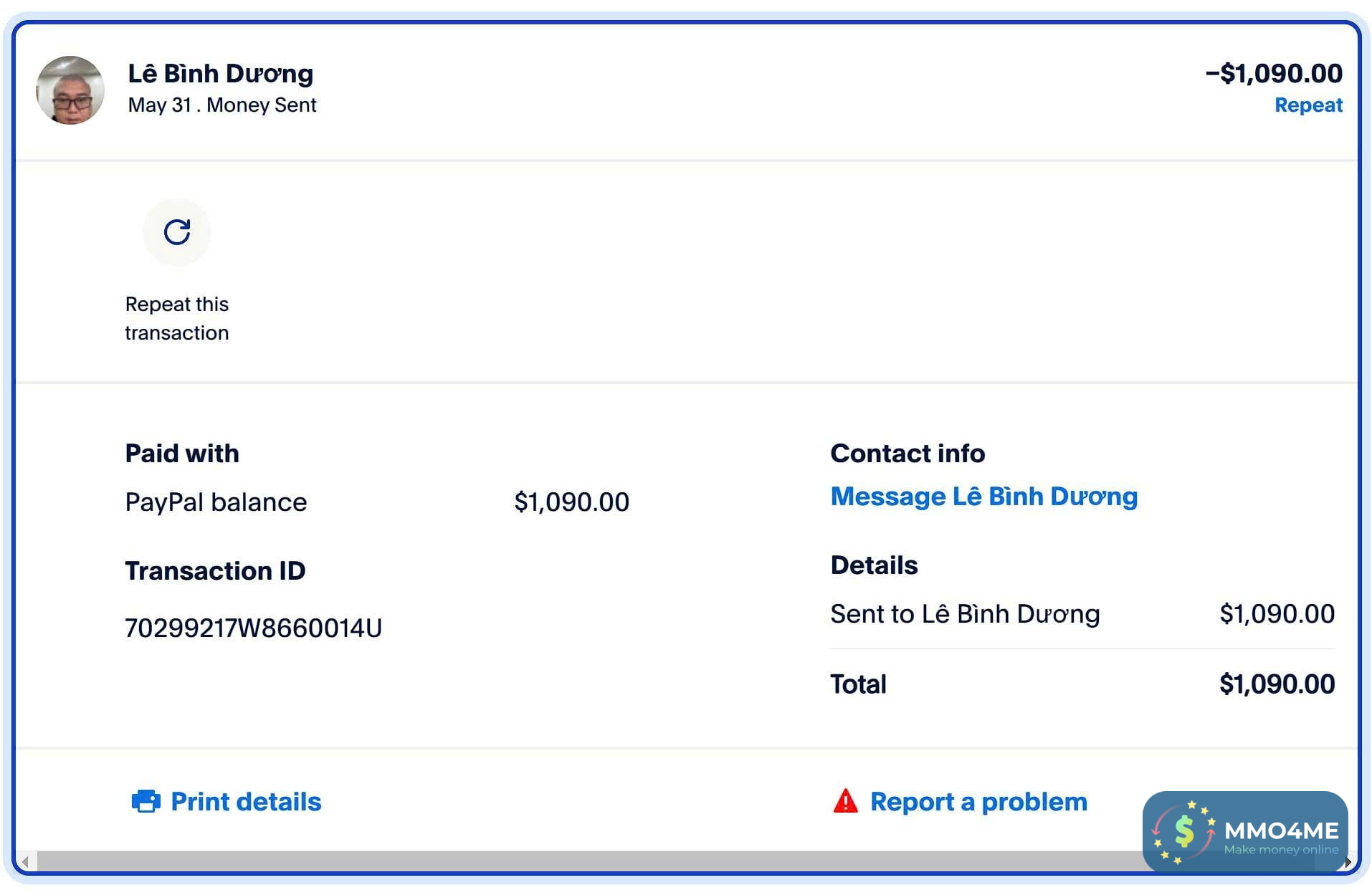Click the "May 31 . Money Sent" status text
This screenshot has height=890, width=1372.
click(x=222, y=105)
